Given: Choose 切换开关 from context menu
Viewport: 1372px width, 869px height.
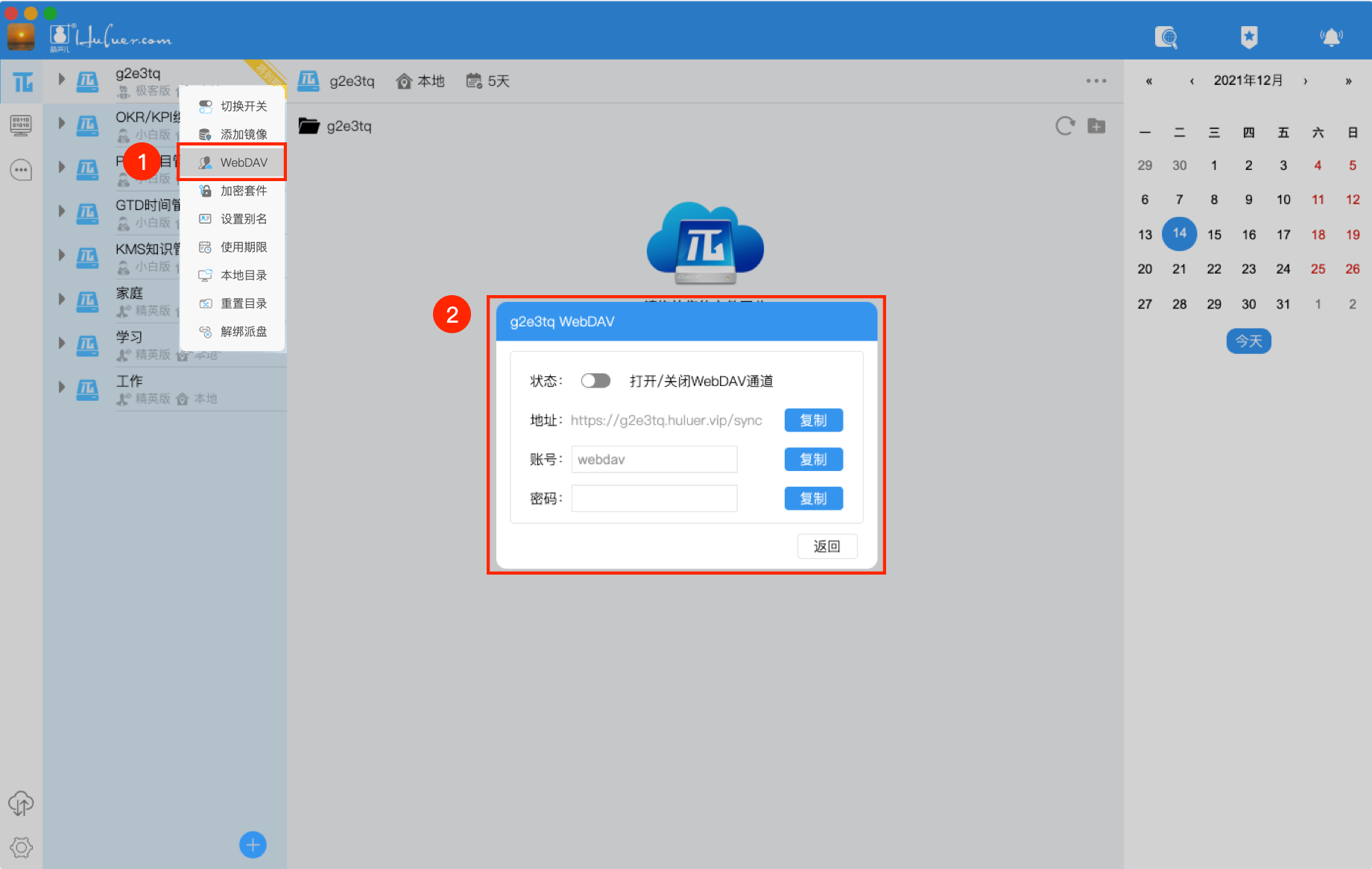Looking at the screenshot, I should pos(233,106).
